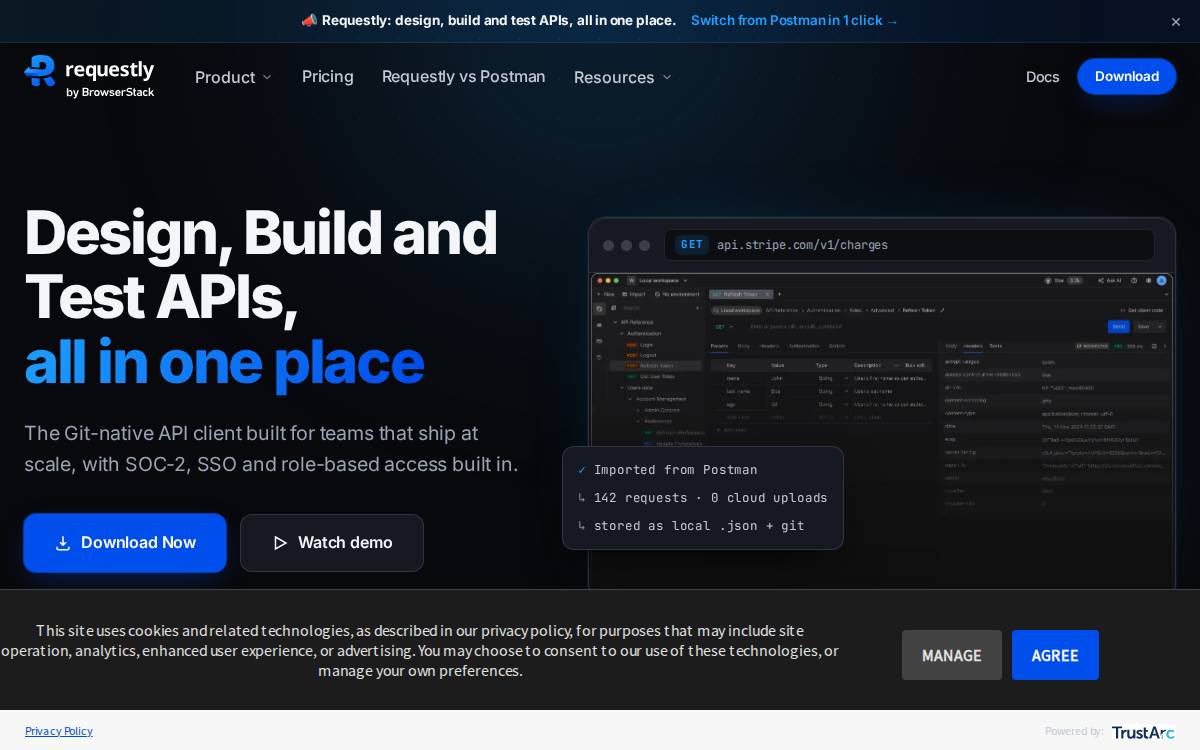The height and width of the screenshot is (750, 1200).
Task: Click the header Download button
Action: [x=1127, y=76]
